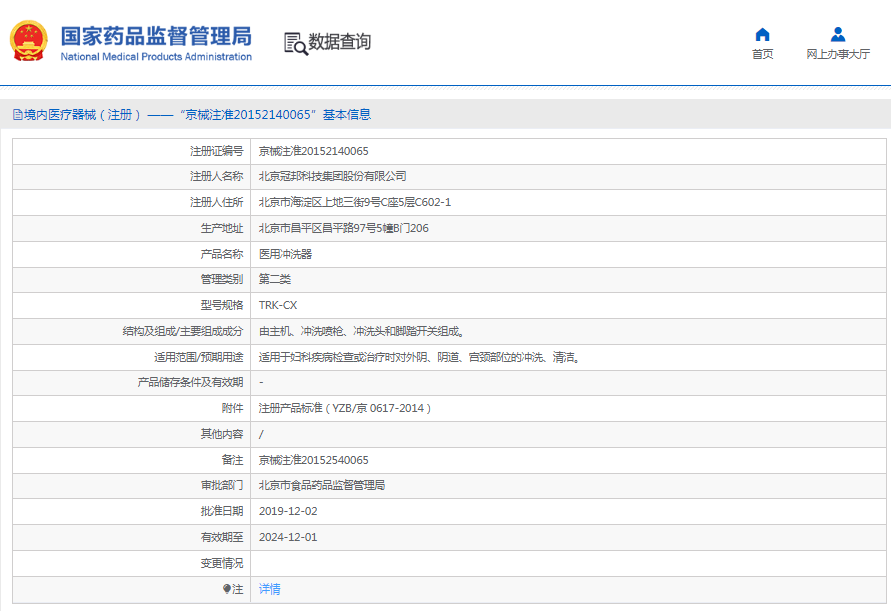Click the 生产地址 label
891x611 pixels.
[222, 228]
